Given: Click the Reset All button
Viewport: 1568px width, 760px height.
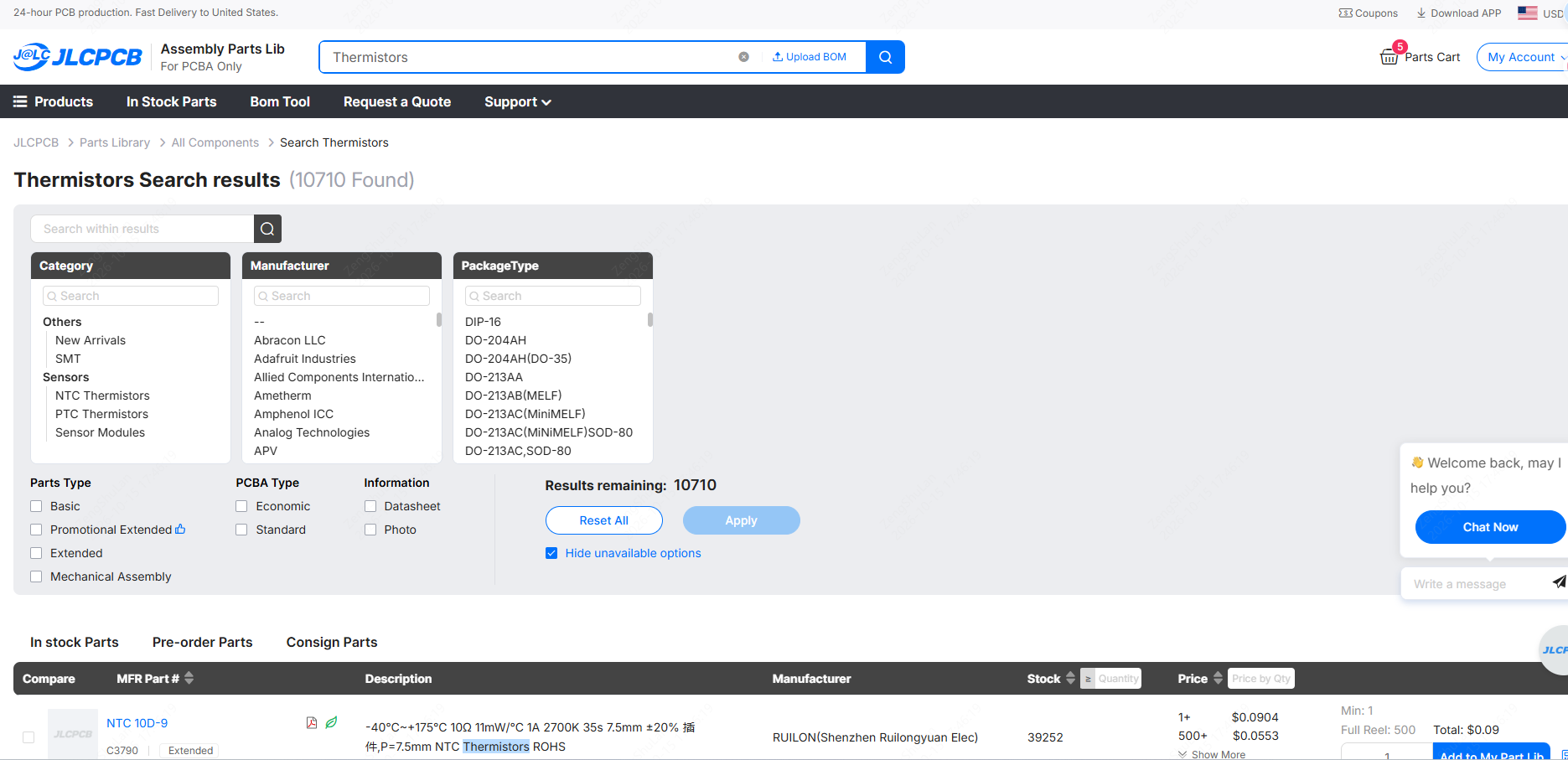Looking at the screenshot, I should point(603,520).
